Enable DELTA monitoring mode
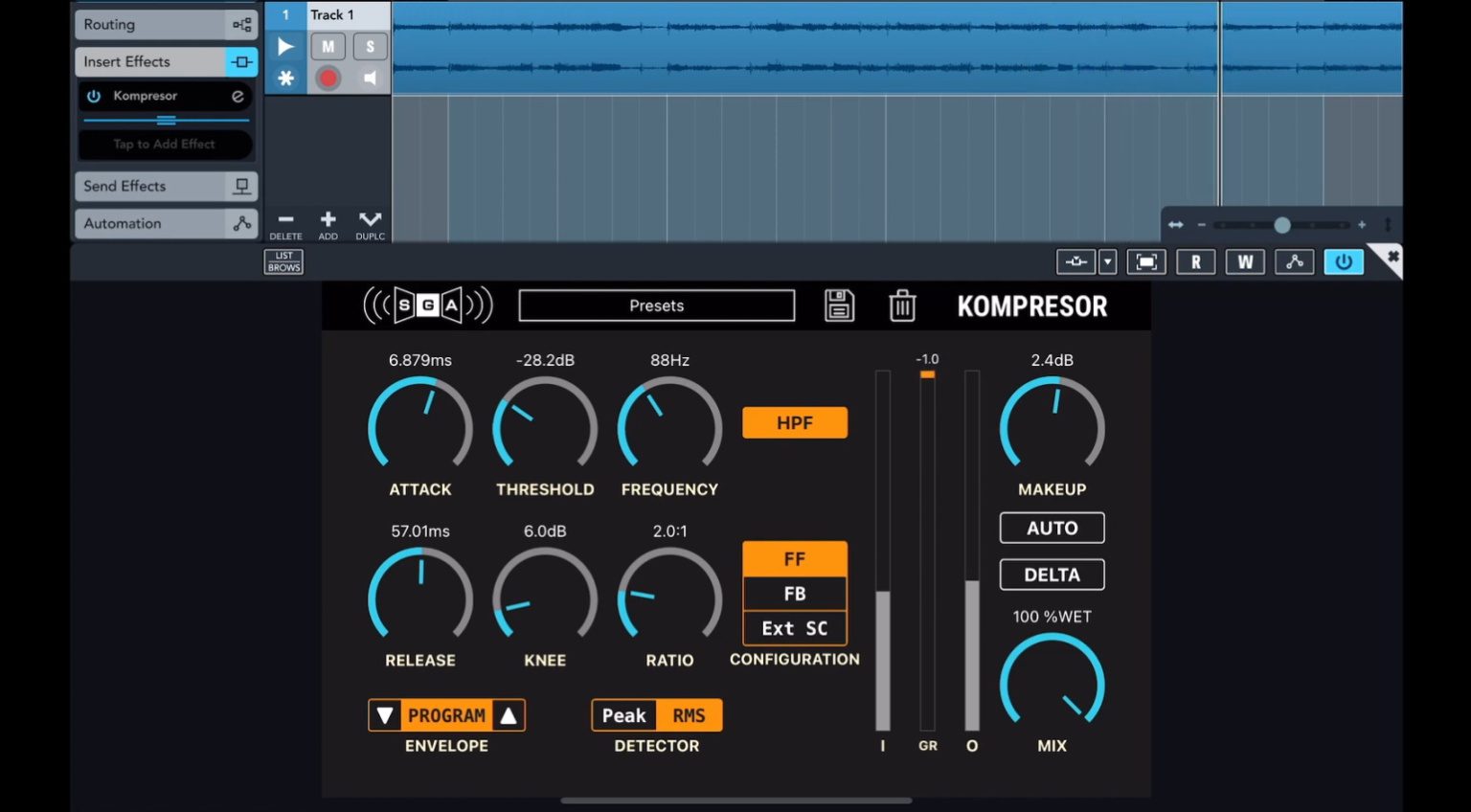The width and height of the screenshot is (1471, 812). pos(1052,574)
